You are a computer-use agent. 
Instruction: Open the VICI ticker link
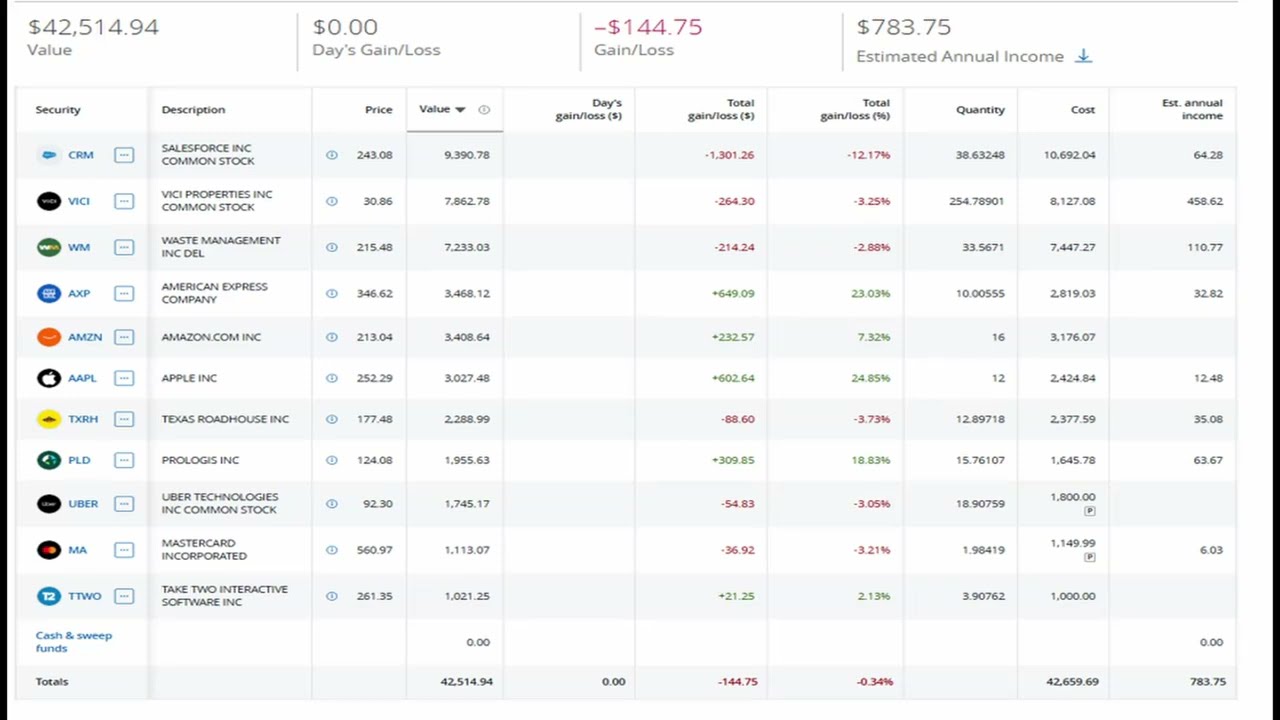point(79,201)
